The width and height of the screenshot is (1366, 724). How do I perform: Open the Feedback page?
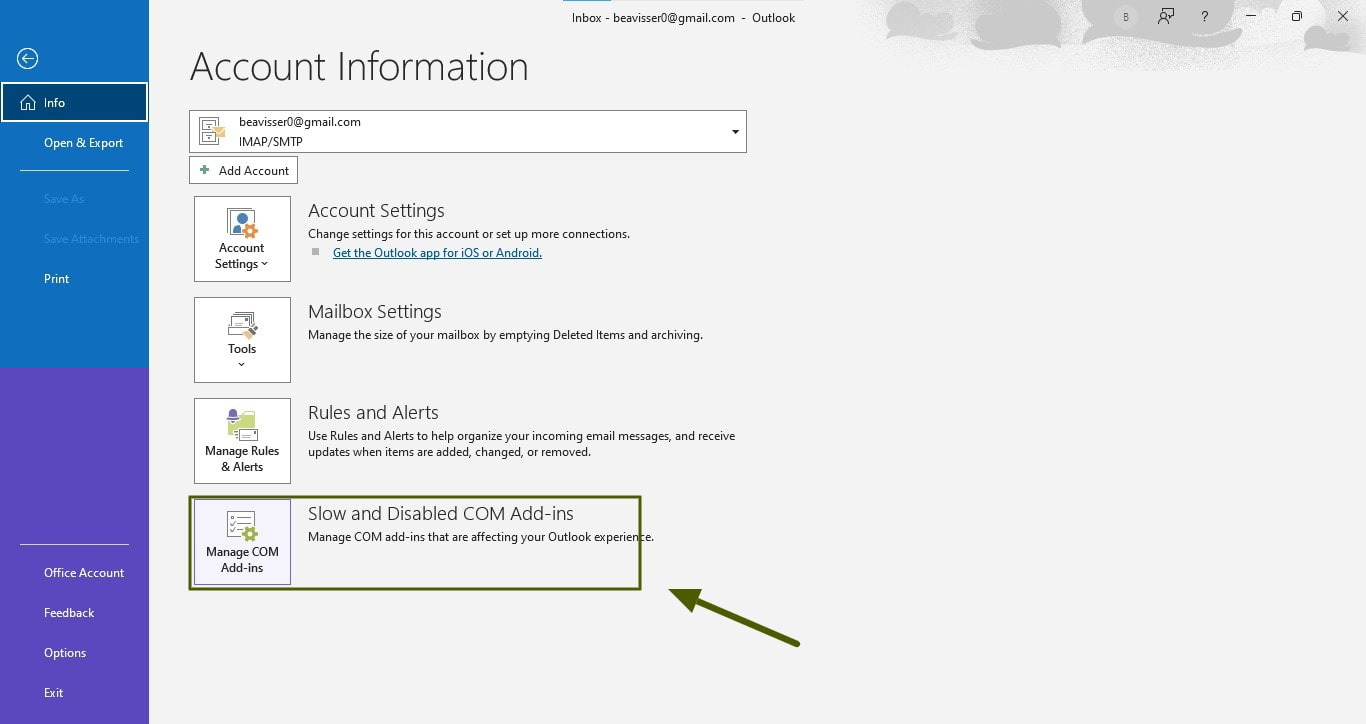click(x=74, y=613)
